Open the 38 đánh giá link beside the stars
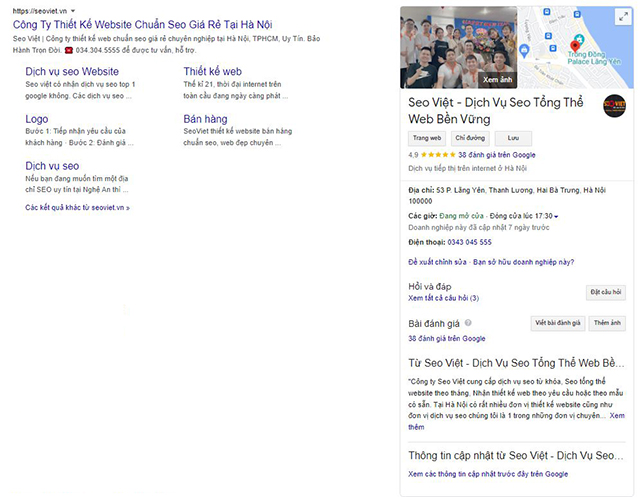Screen dimensions: 640x497 (496, 155)
